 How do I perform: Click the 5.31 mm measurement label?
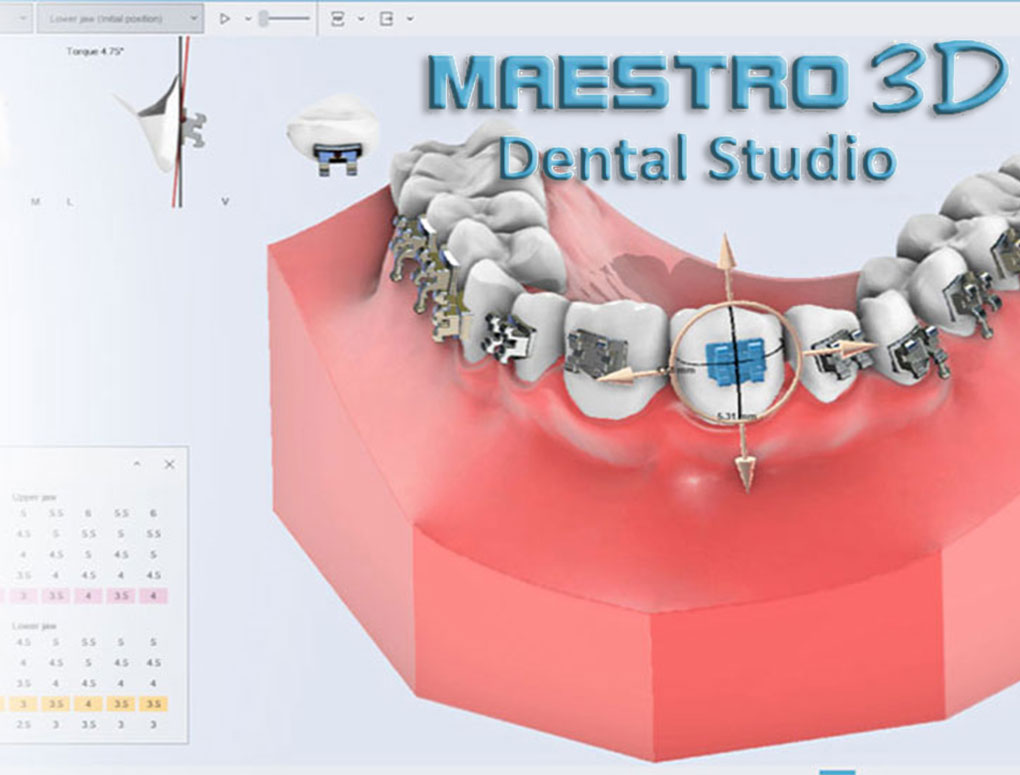point(736,416)
